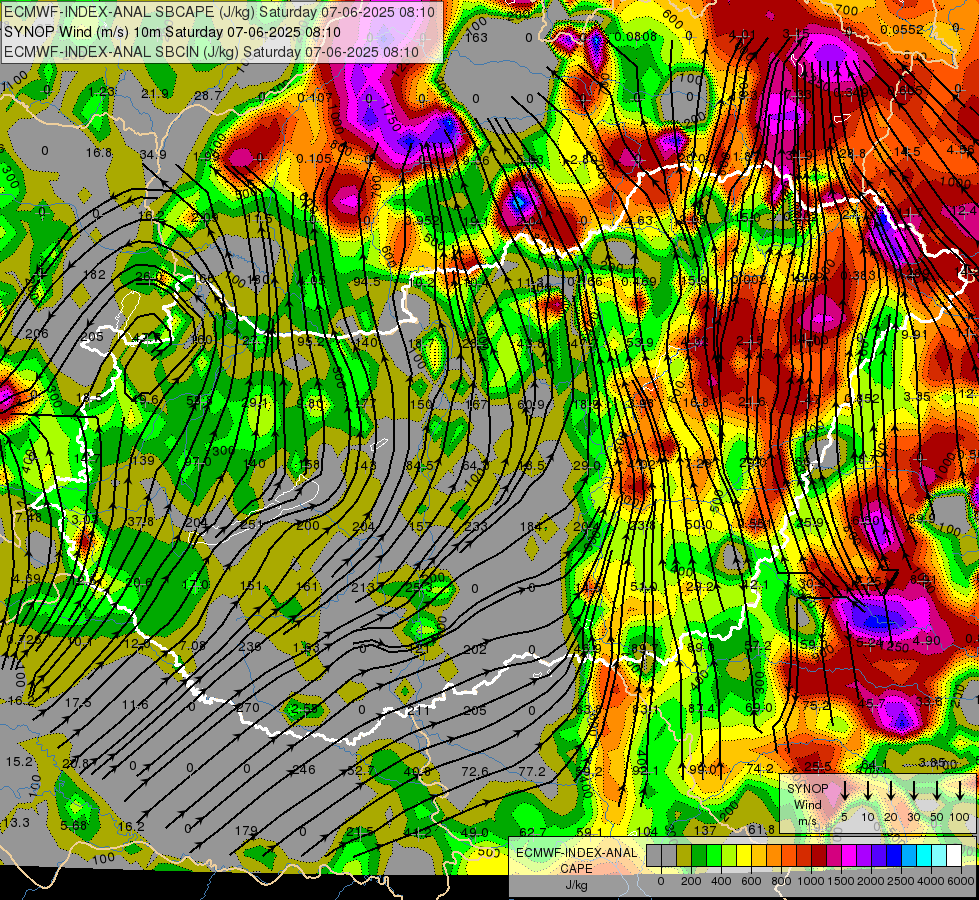
Task: Click the map value 270
Action: [x=248, y=708]
